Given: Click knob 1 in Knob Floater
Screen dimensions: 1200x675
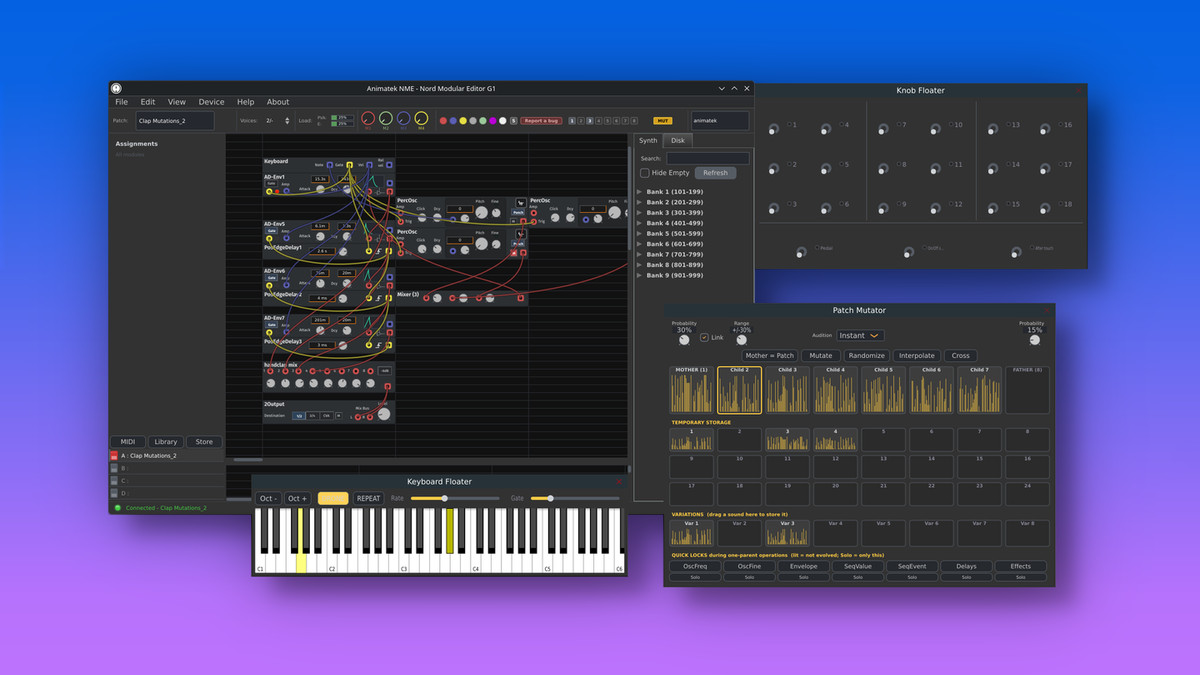Looking at the screenshot, I should [x=773, y=129].
